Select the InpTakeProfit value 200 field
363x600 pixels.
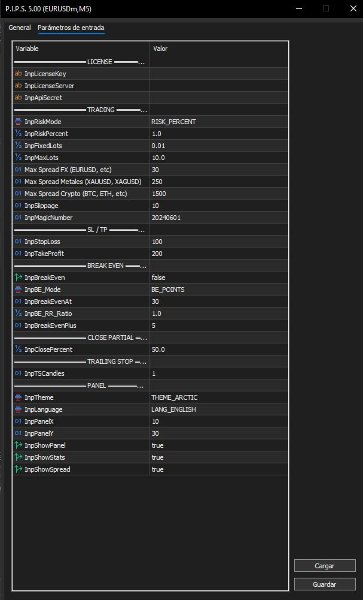pos(218,253)
